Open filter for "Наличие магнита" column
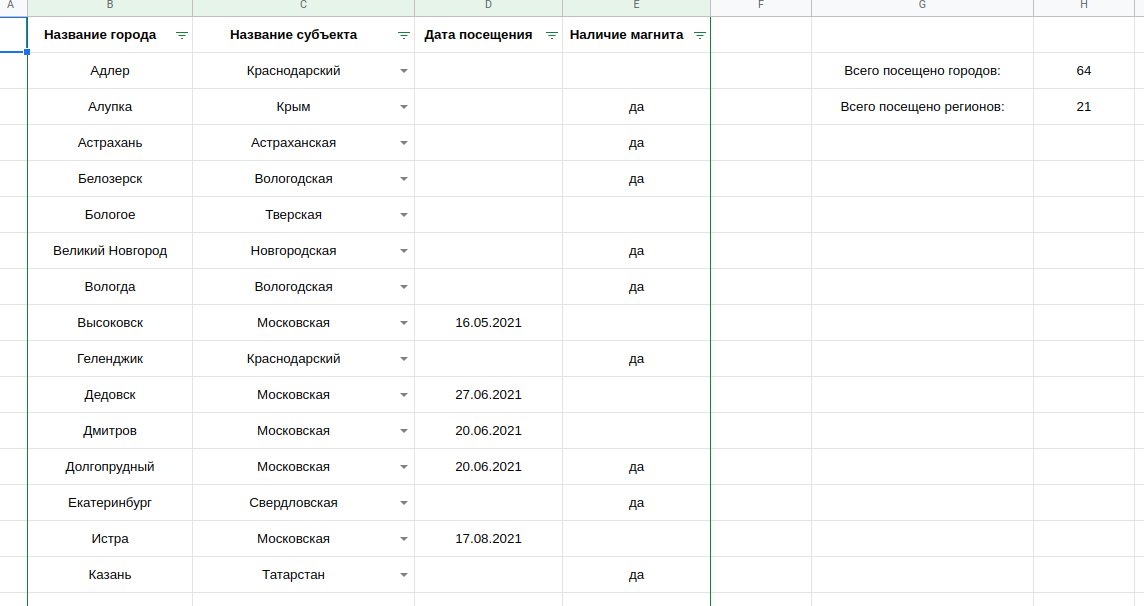This screenshot has width=1144, height=606. coord(700,34)
